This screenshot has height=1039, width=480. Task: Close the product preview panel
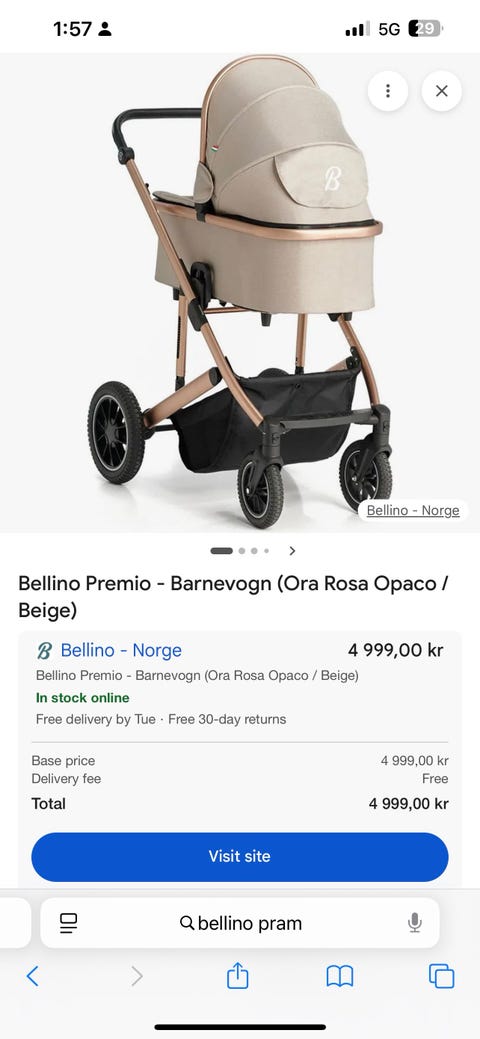442,91
